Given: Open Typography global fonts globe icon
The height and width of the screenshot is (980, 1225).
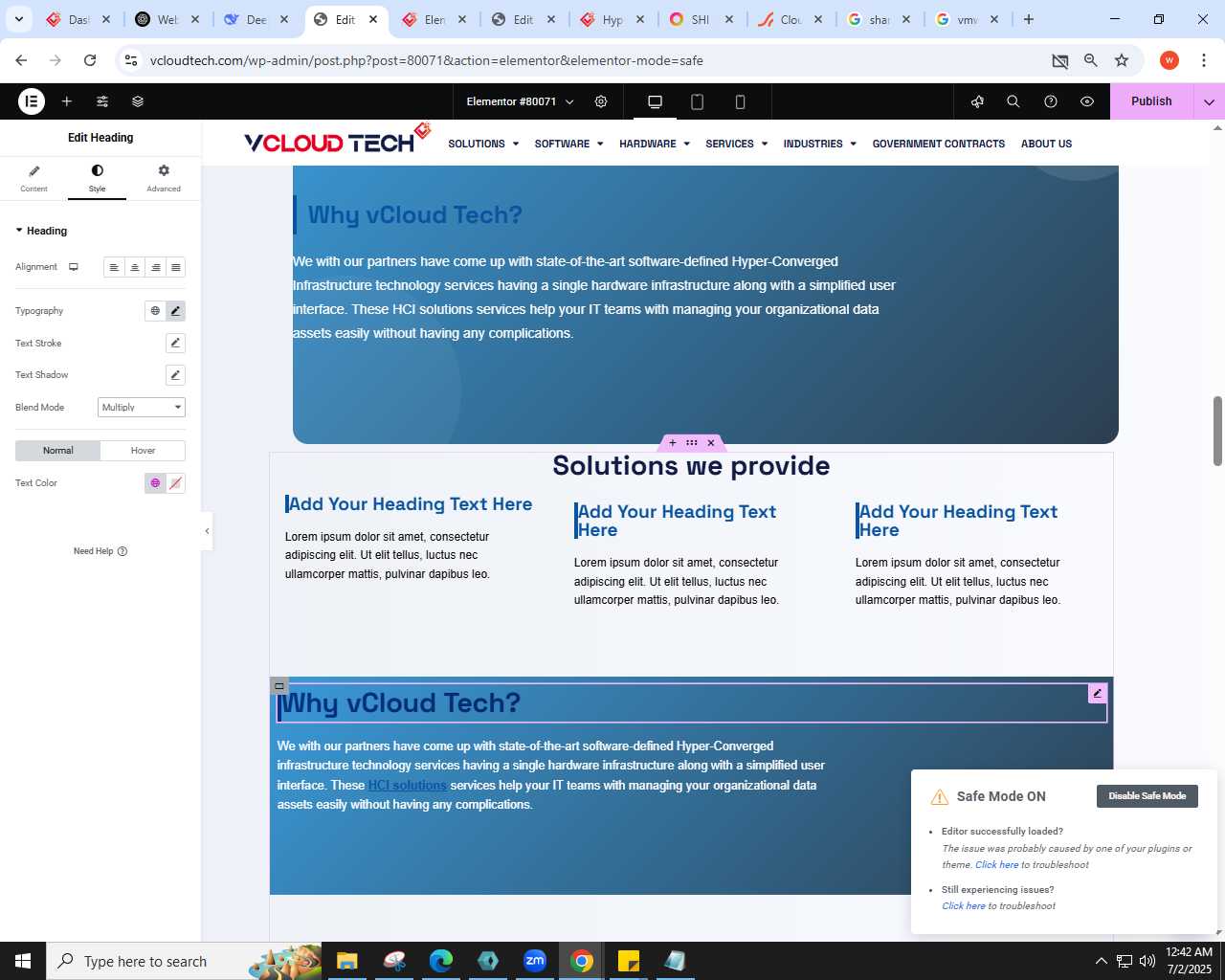Looking at the screenshot, I should (155, 311).
